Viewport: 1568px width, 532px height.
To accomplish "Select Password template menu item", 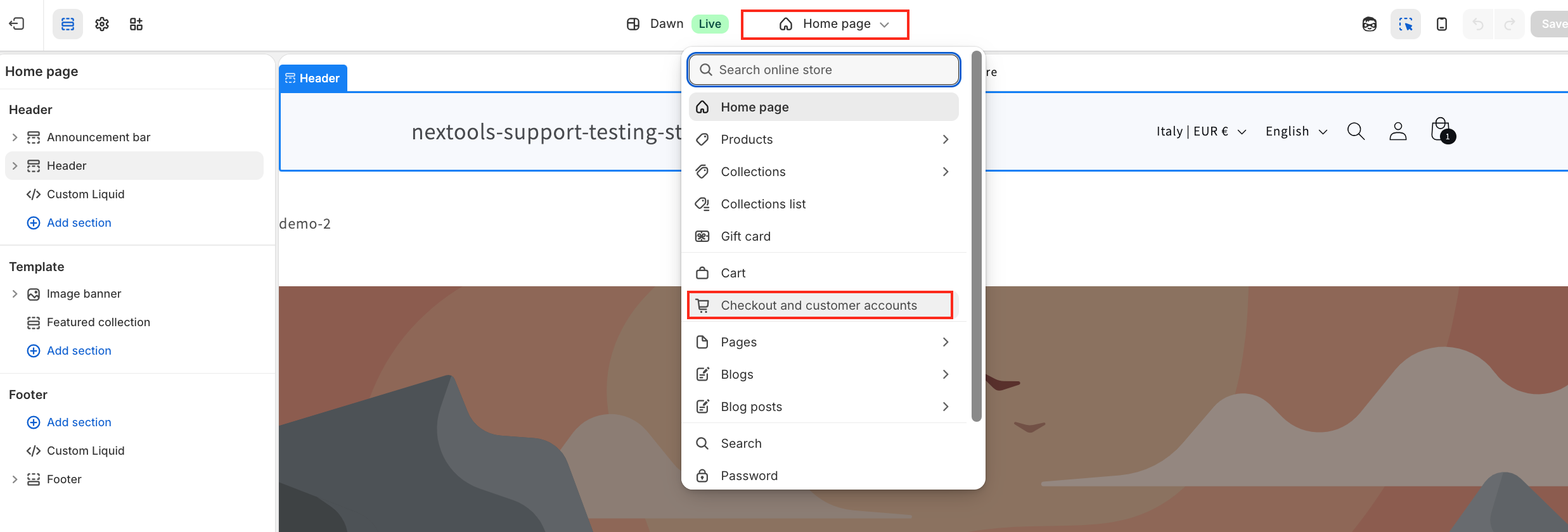I will click(824, 476).
